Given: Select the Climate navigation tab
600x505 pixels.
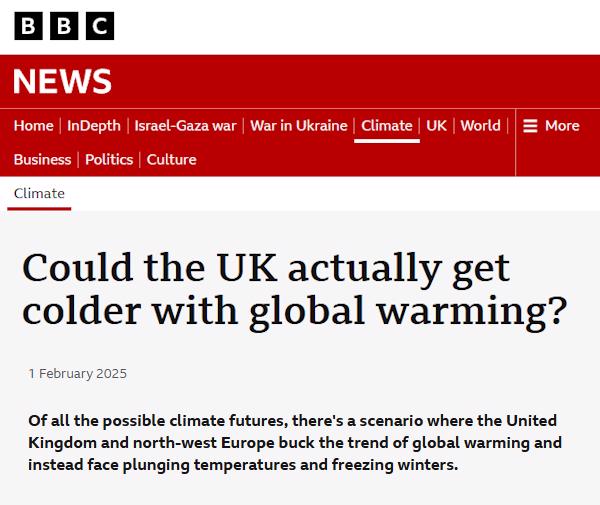Looking at the screenshot, I should click(x=387, y=126).
